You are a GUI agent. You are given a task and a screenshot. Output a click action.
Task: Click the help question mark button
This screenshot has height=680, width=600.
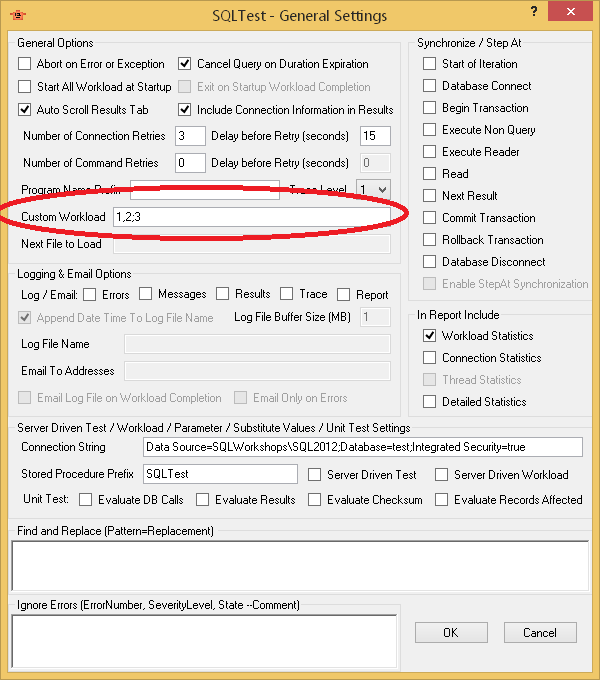pyautogui.click(x=534, y=11)
